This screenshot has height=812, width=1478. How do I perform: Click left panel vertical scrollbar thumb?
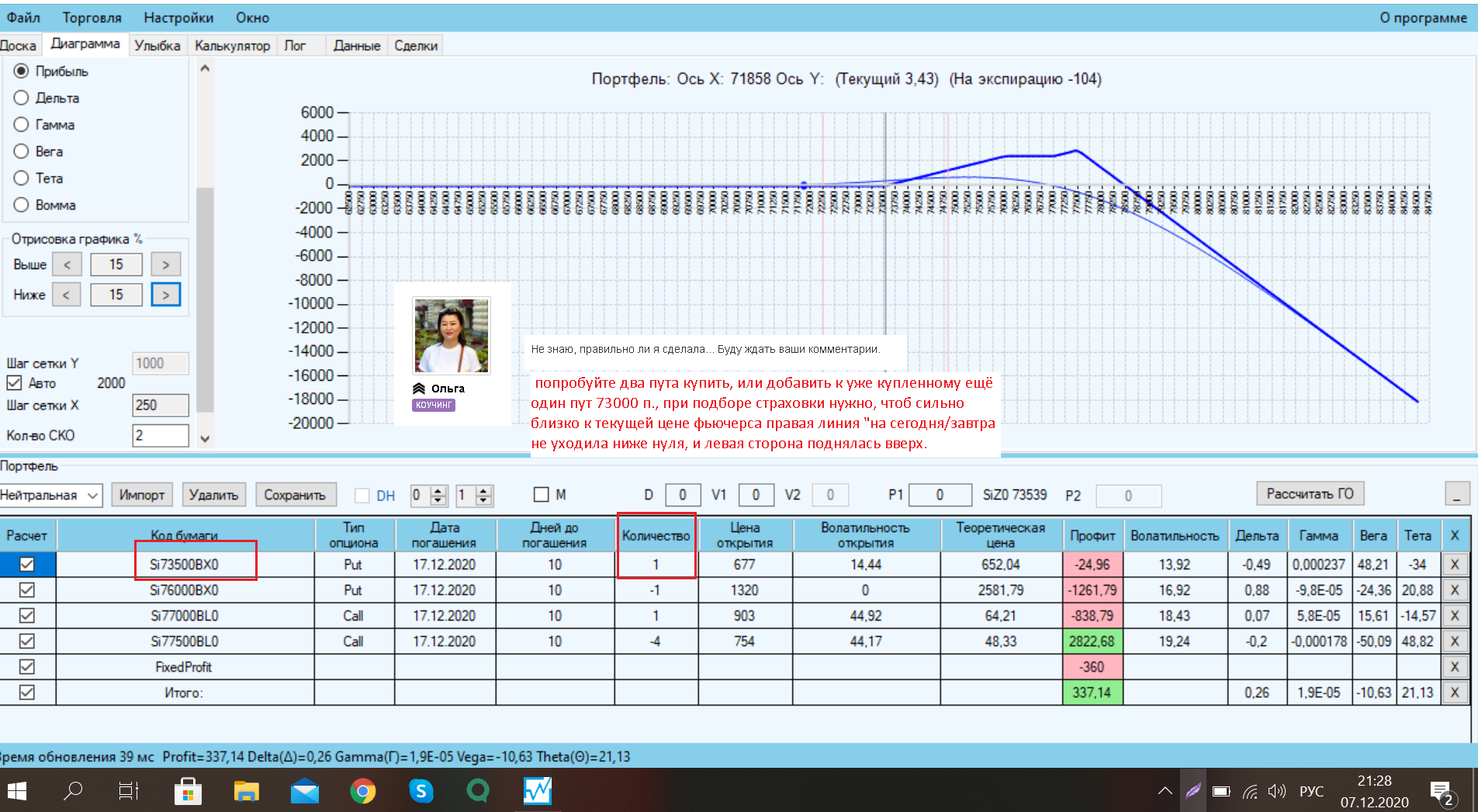pos(205,299)
